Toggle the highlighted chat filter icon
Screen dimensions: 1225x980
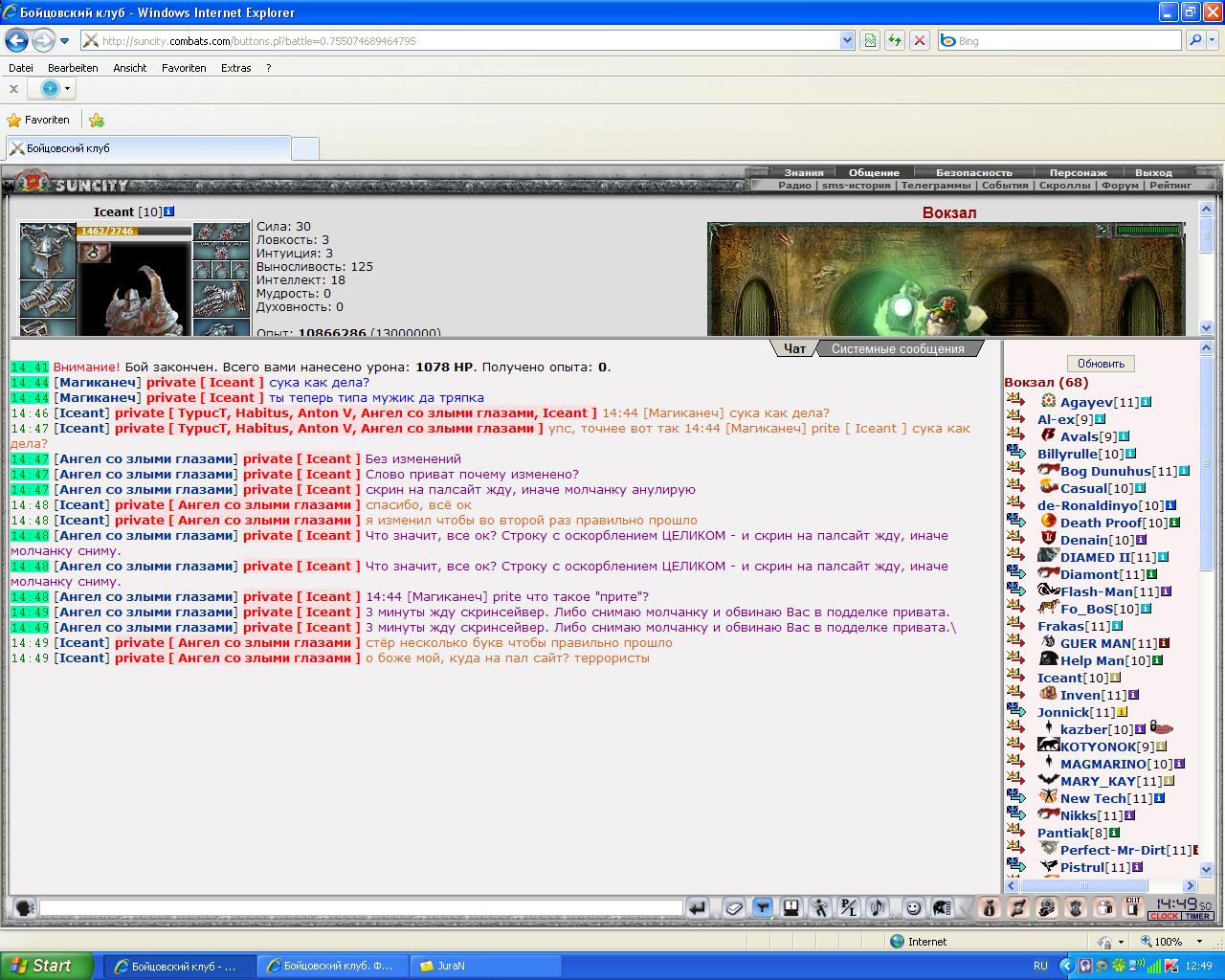tap(763, 907)
